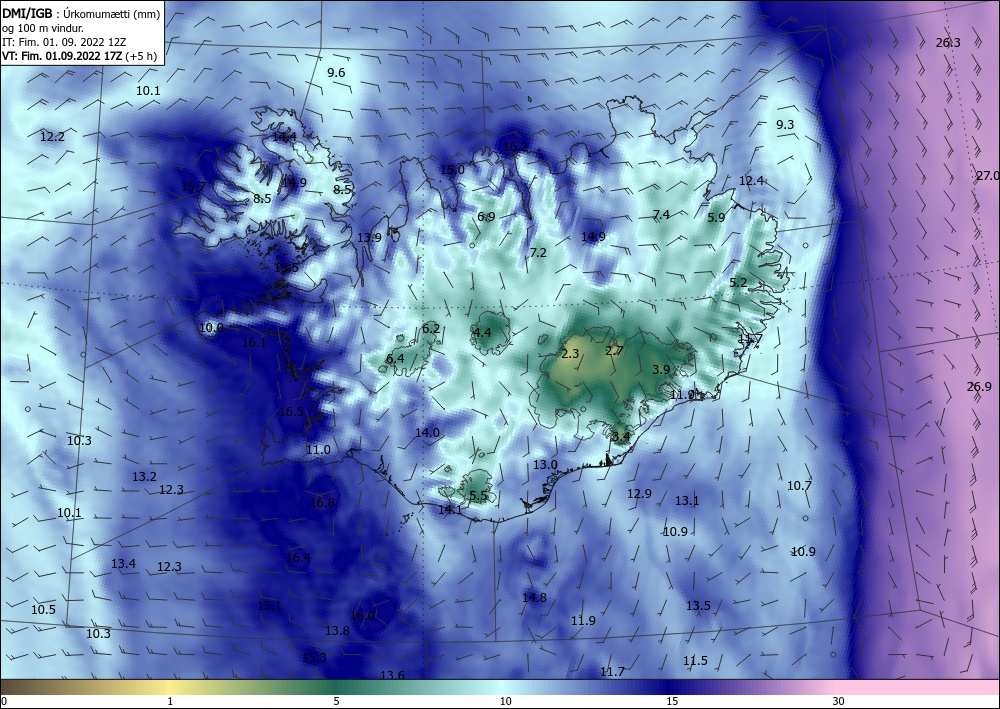Click the value 16.0 on the map

point(363,615)
